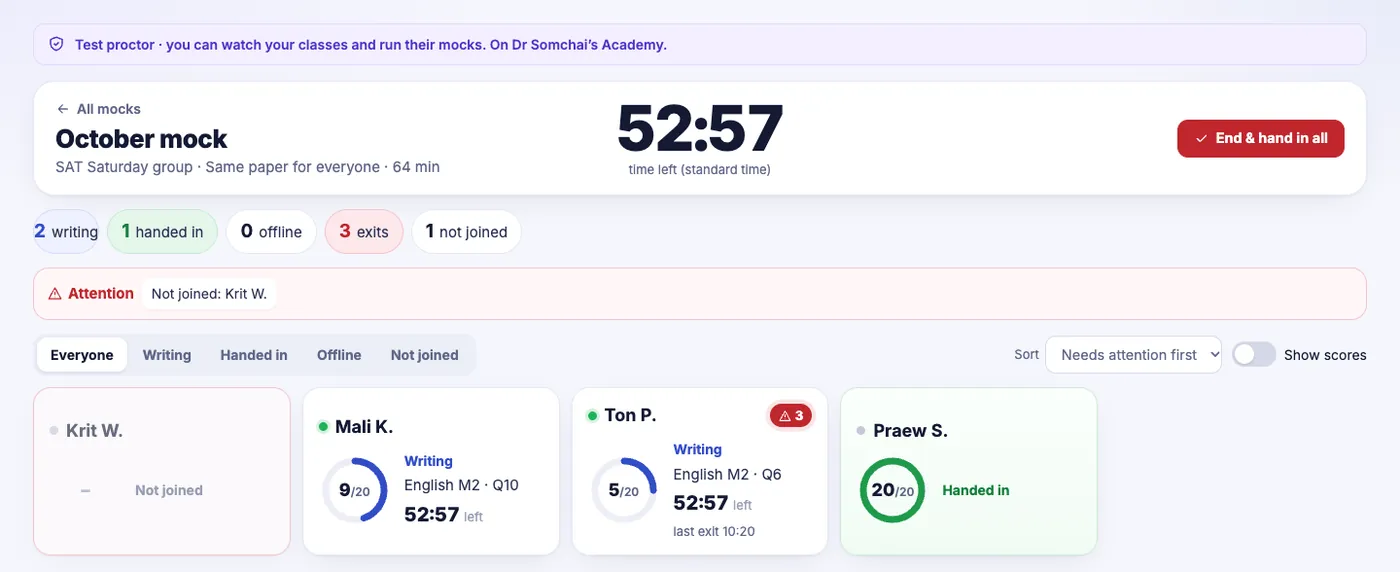Click Ton P.'s 5/20 progress ring

pyautogui.click(x=624, y=490)
